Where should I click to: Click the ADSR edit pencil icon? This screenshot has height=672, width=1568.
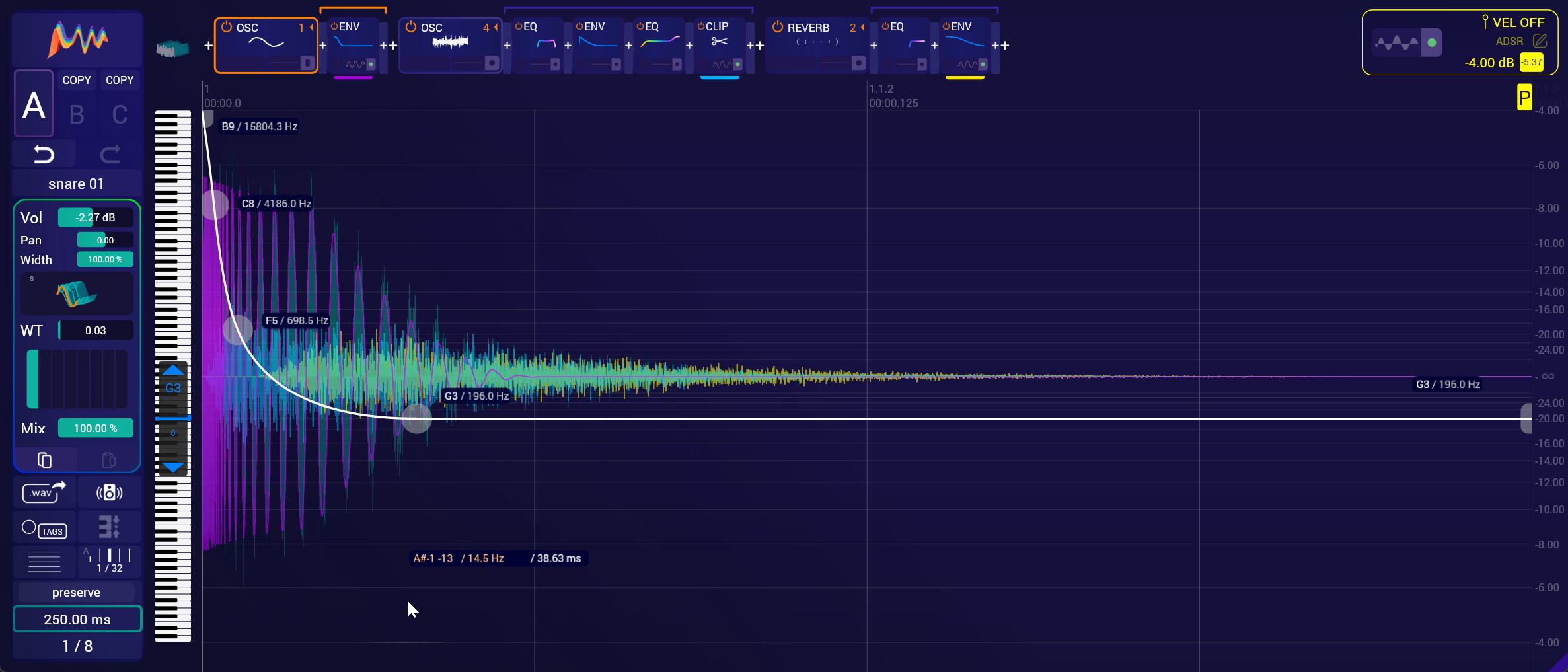tap(1540, 41)
